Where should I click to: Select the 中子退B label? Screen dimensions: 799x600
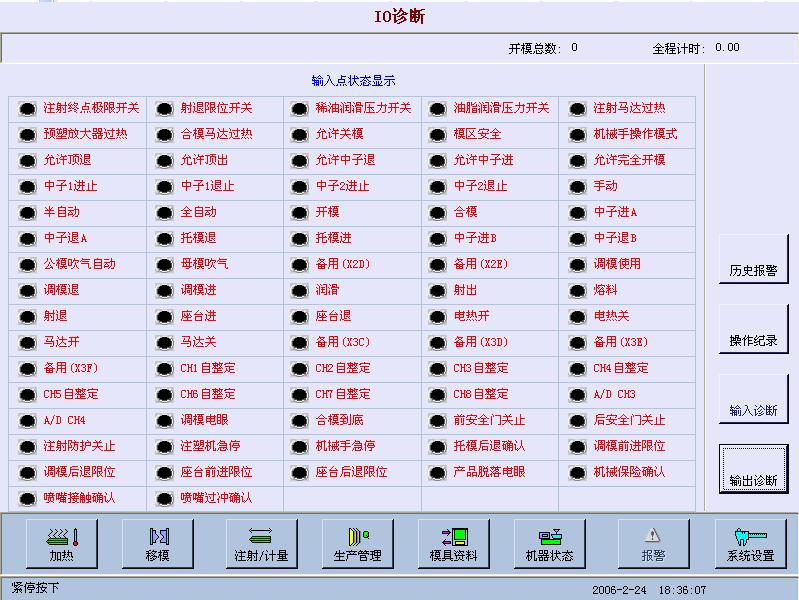pyautogui.click(x=616, y=238)
